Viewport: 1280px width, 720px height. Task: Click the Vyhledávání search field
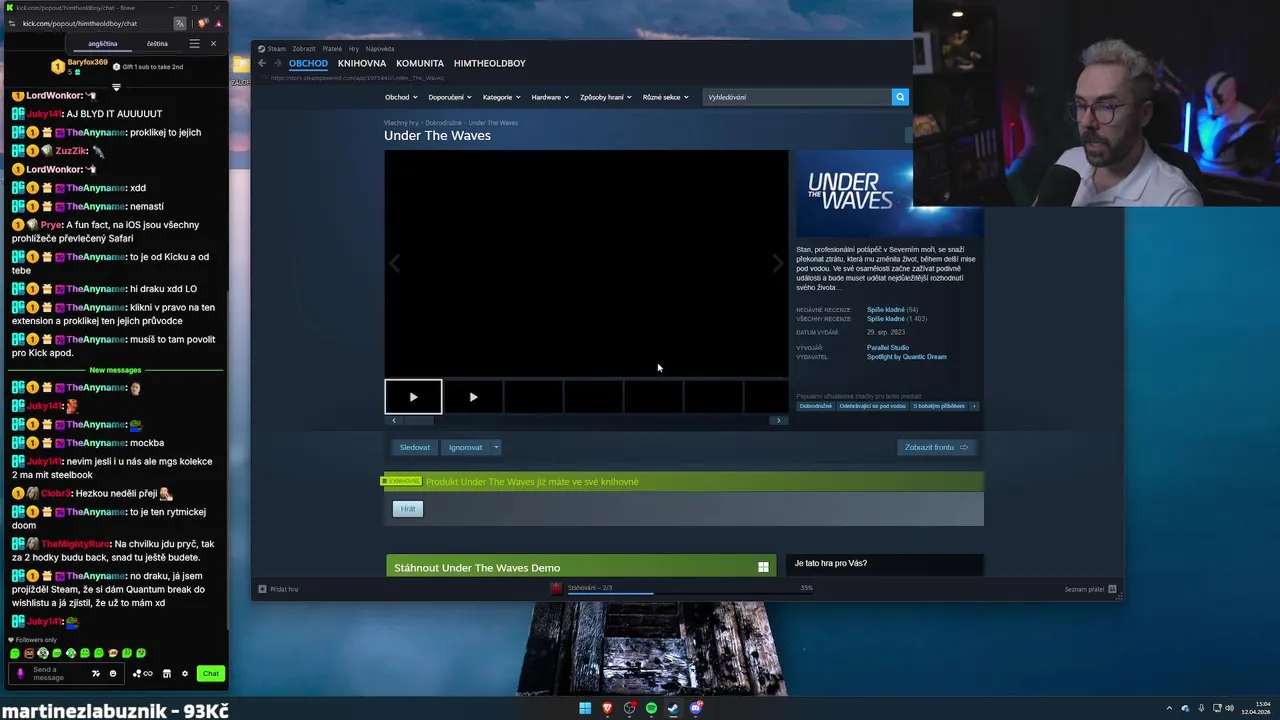(x=797, y=97)
